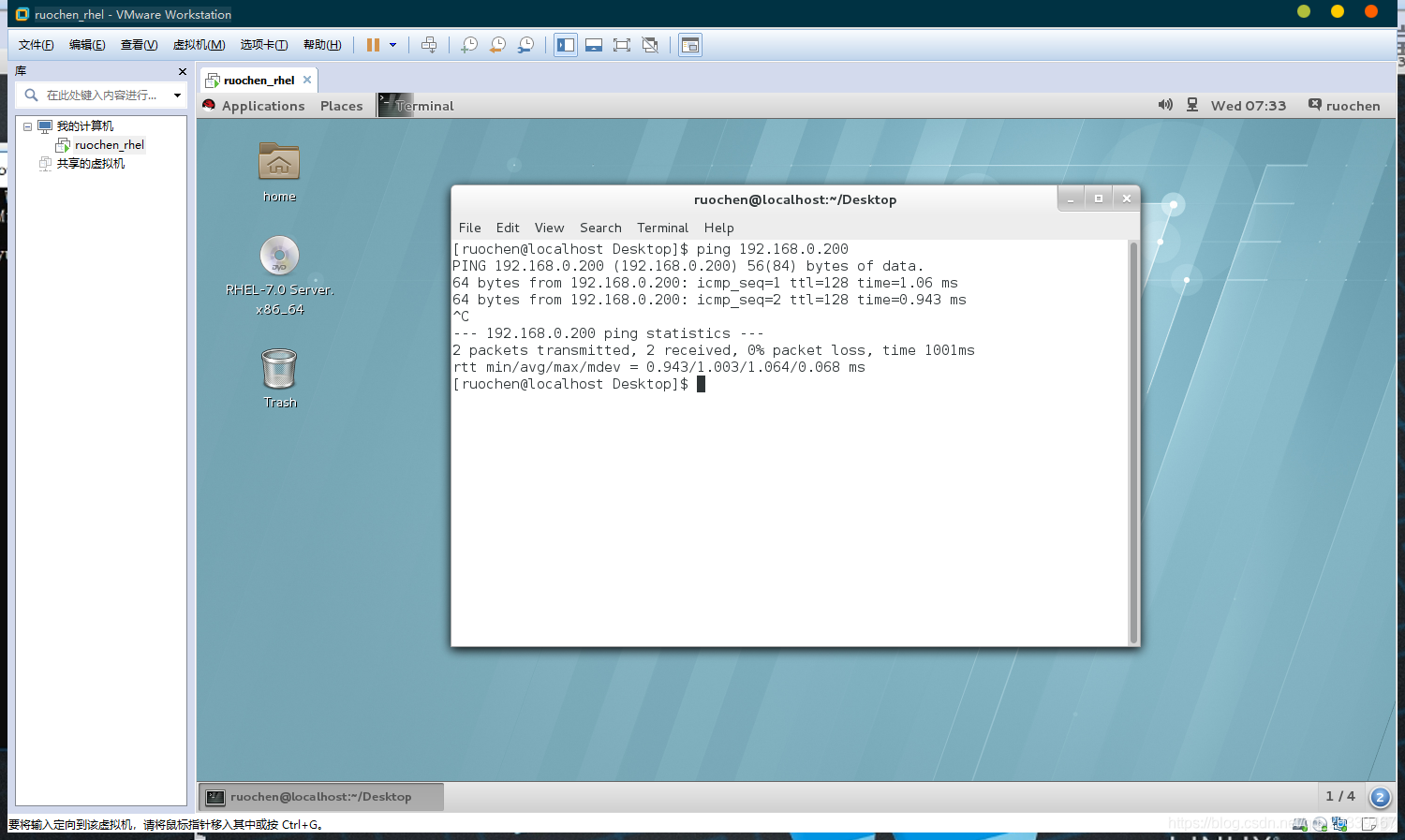Pause the virtual machine with the orange pause icon

click(x=373, y=45)
